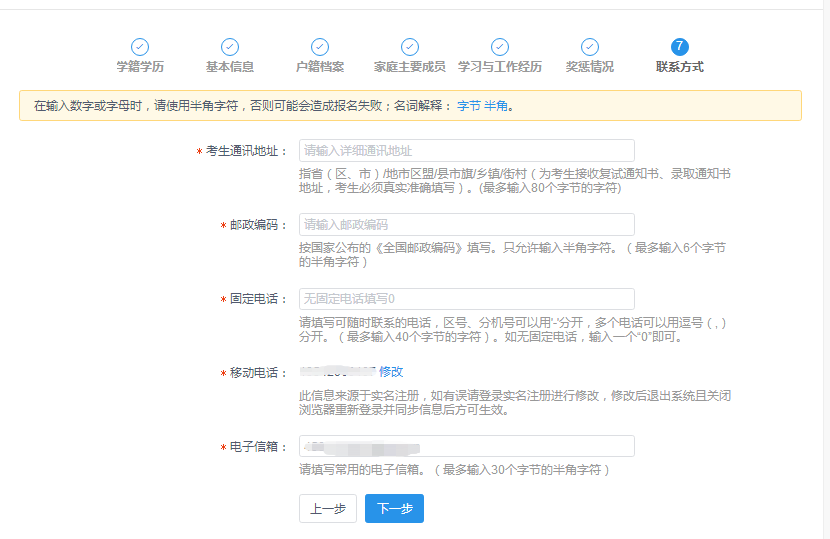
Task: Go to the 户籍档案 step label
Action: [320, 67]
